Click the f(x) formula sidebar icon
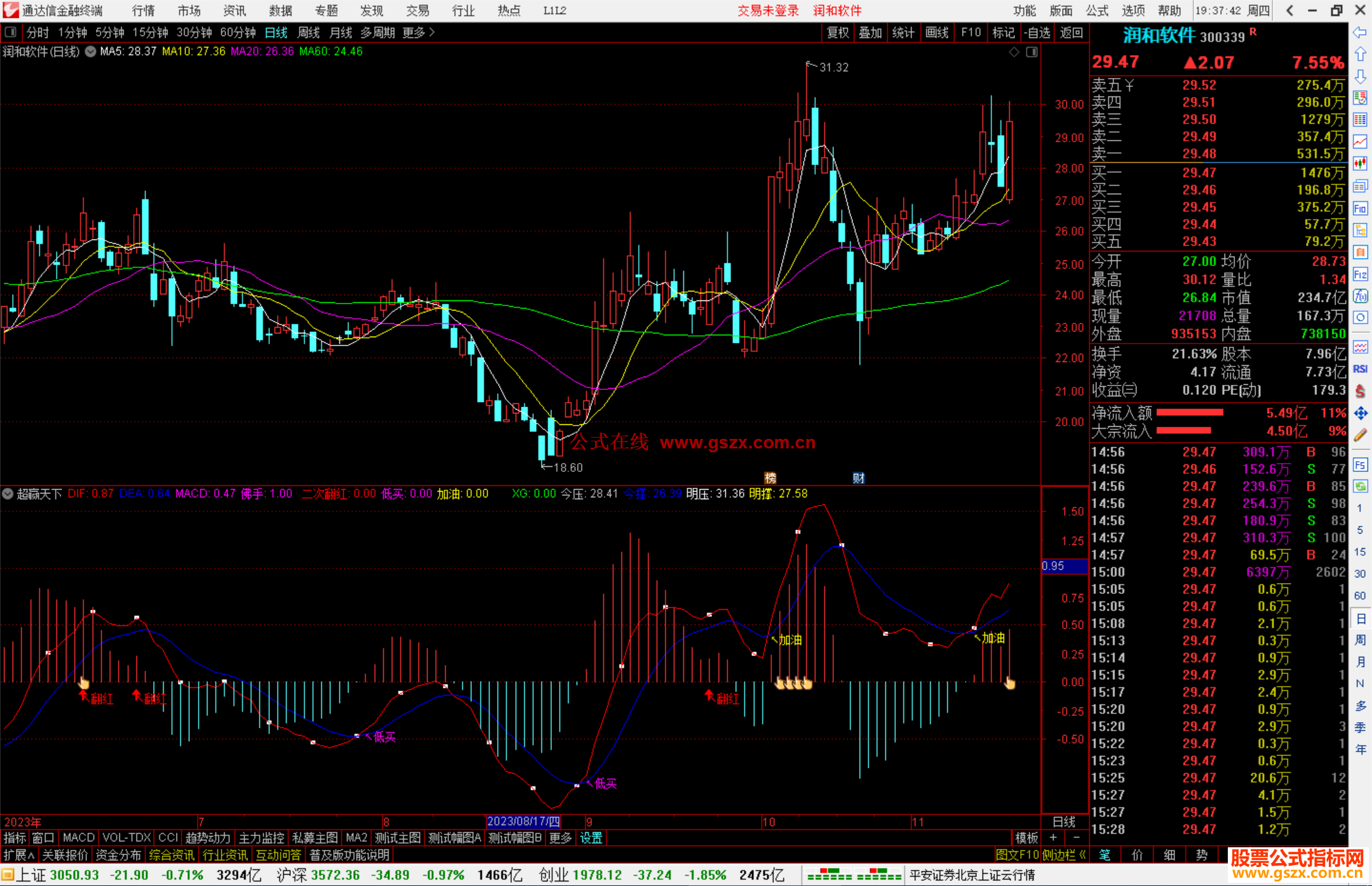This screenshot has height=886, width=1372. coord(1360,296)
